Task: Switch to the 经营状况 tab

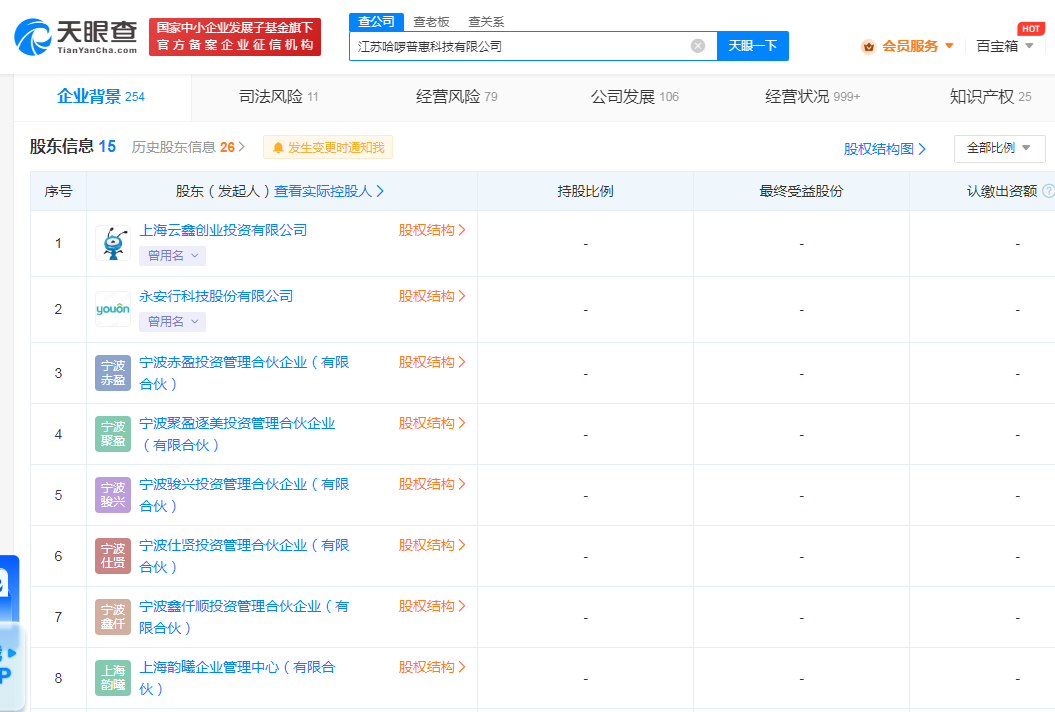Action: (813, 97)
